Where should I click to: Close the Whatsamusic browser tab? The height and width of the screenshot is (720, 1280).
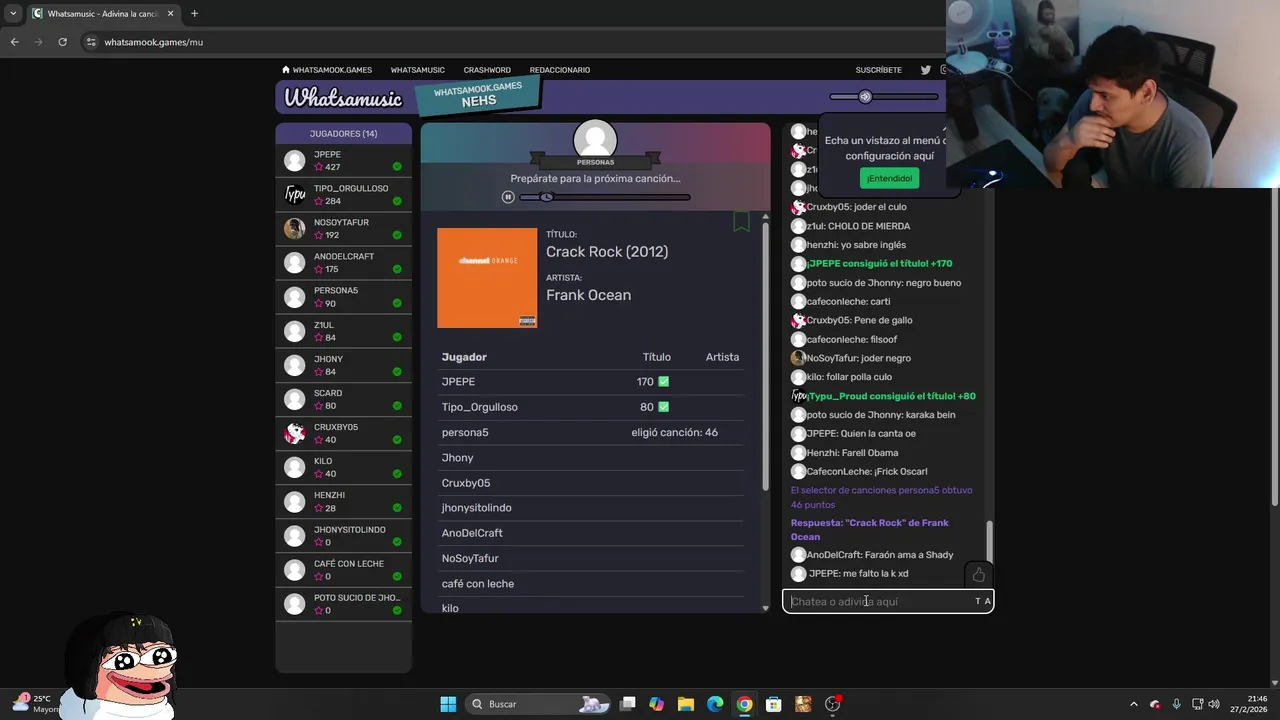tap(170, 14)
